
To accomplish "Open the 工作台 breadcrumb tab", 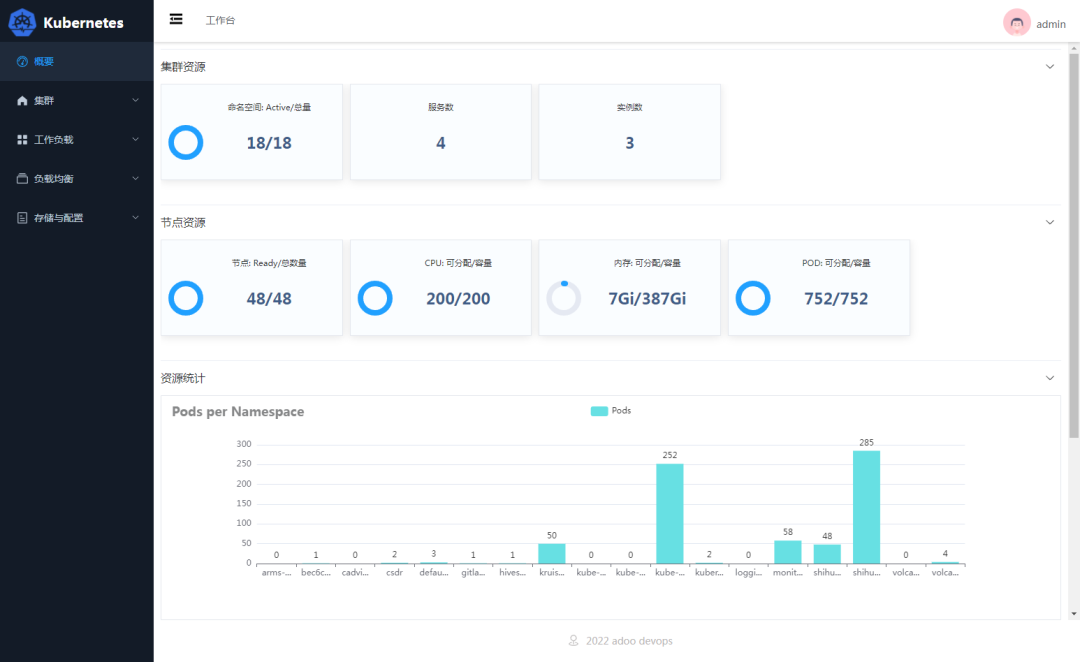I will 220,20.
